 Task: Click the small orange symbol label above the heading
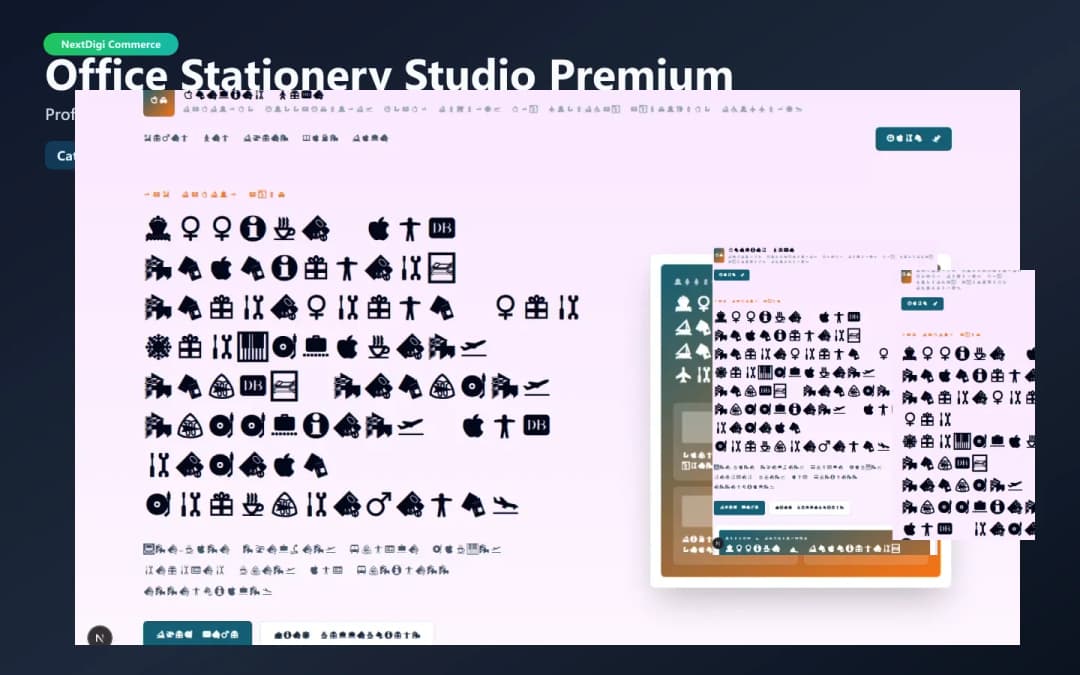214,194
